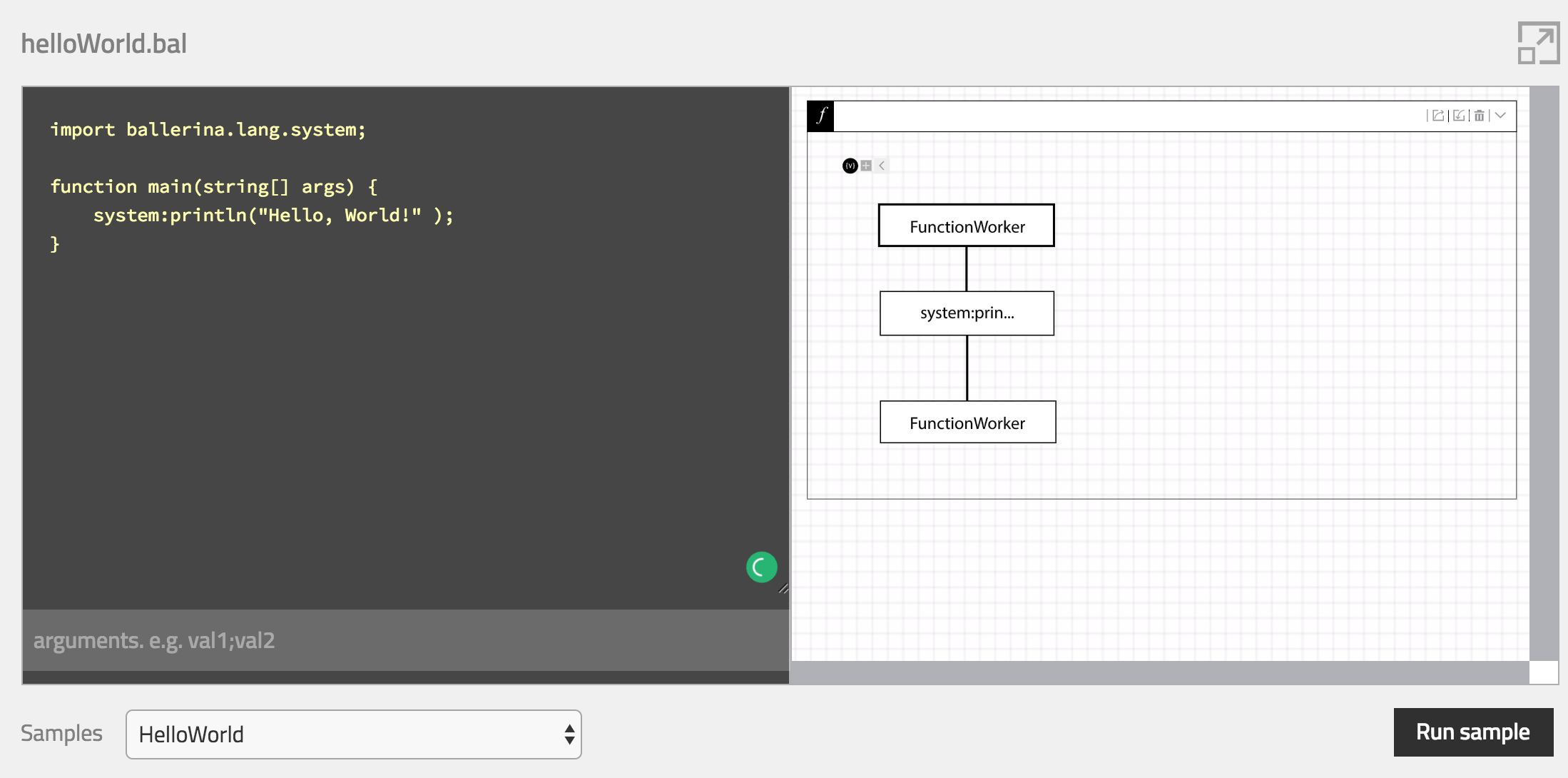Collapse function panel with chevron down
Viewport: 1568px width, 778px height.
[1501, 116]
